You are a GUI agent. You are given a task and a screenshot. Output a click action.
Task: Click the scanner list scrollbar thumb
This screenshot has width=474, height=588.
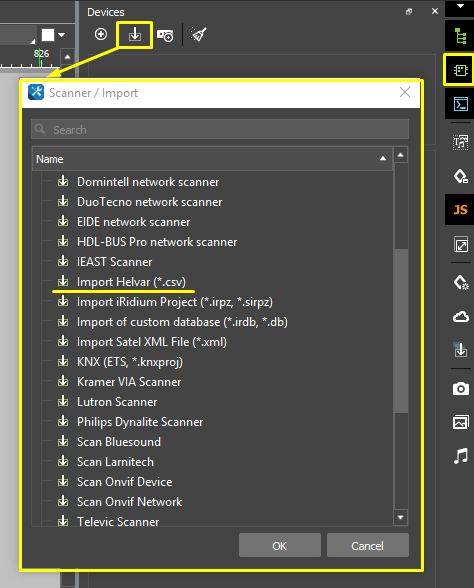400,330
